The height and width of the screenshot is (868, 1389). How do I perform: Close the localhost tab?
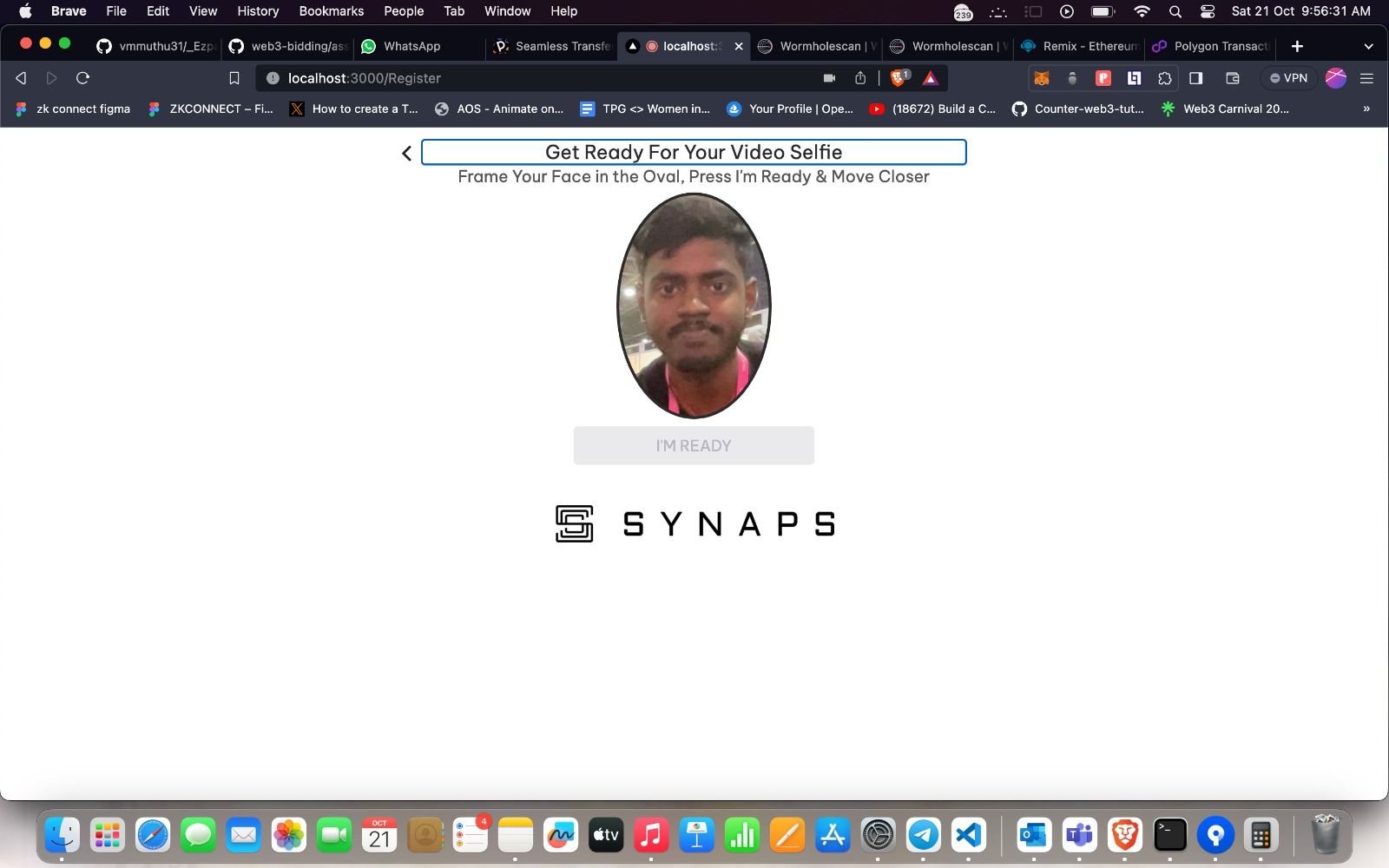click(x=739, y=46)
